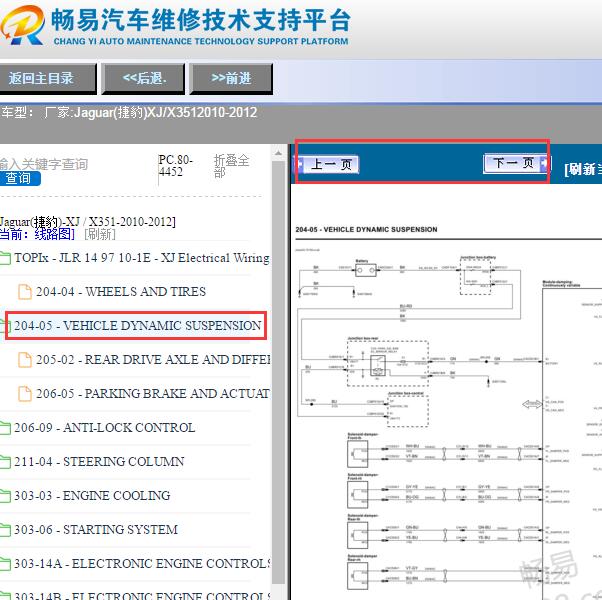Click folder icon beside 303-14A ELECTRONIC ENGINE CONTROLS
602x600 pixels.
(5, 564)
